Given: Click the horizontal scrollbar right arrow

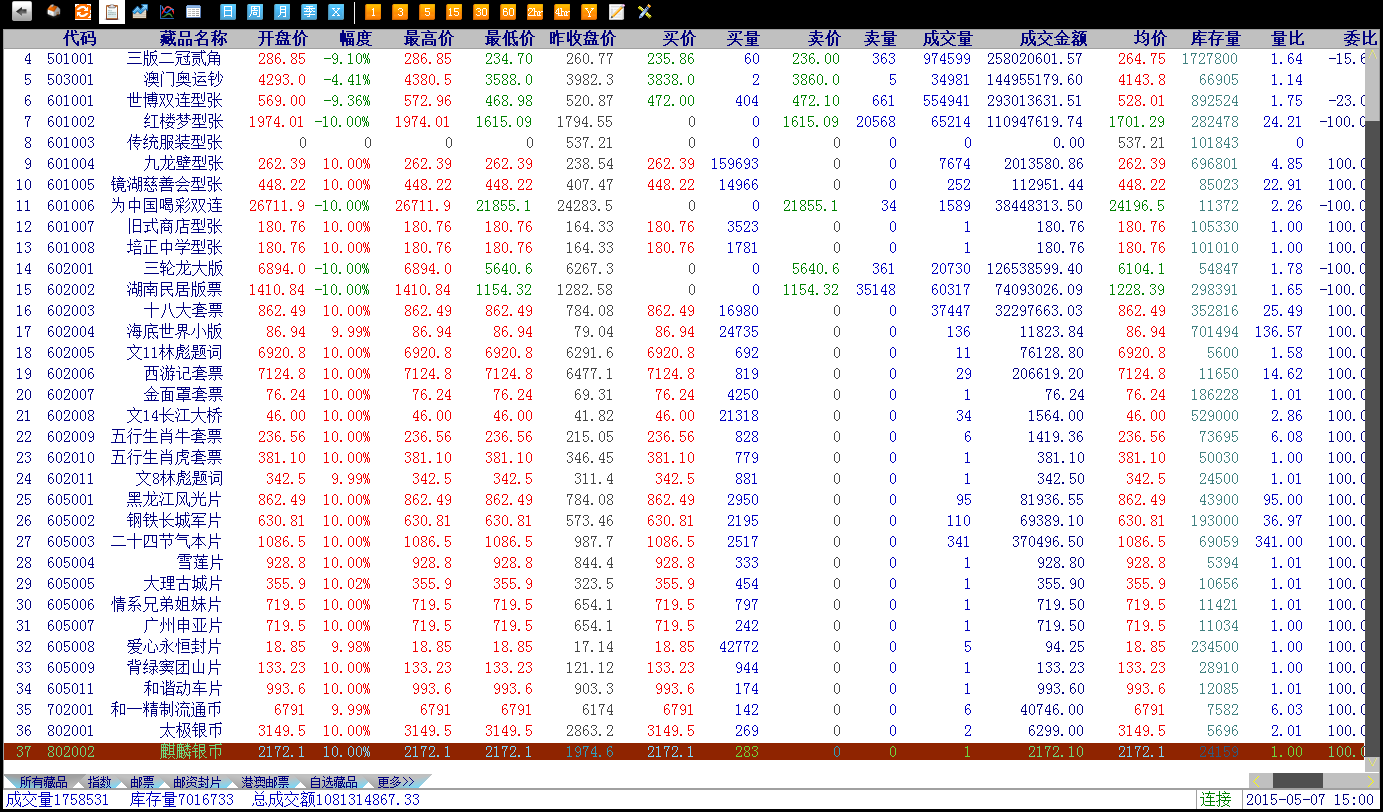Looking at the screenshot, I should 1370,780.
